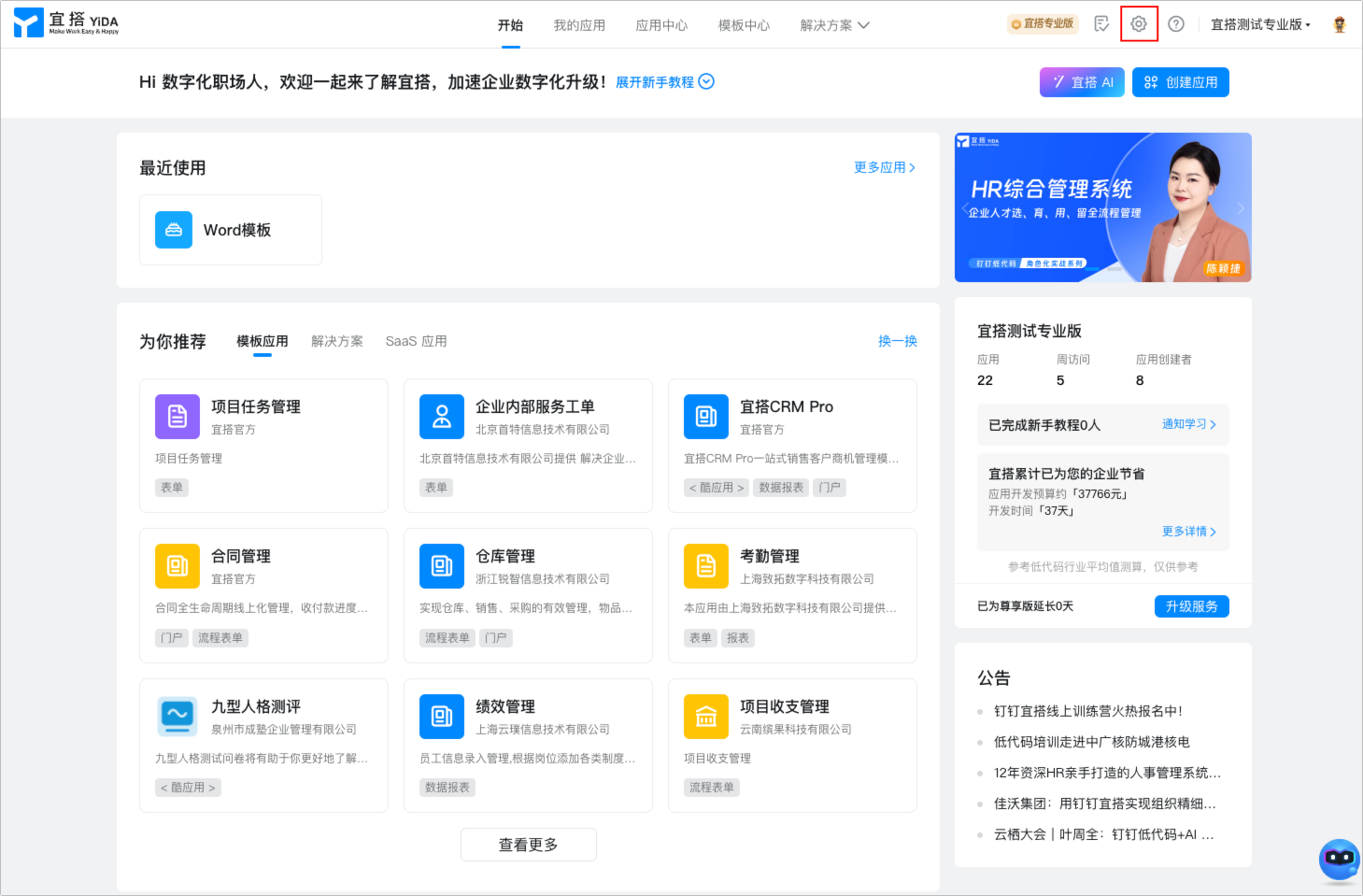Open the Word模板 app icon
This screenshot has width=1363, height=896.
pyautogui.click(x=174, y=230)
